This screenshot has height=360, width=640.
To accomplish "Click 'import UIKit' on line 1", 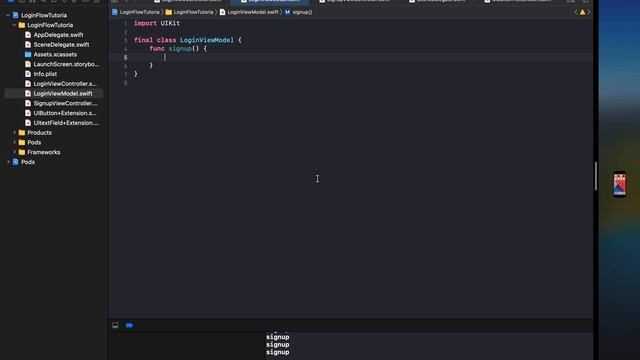I will tap(157, 23).
